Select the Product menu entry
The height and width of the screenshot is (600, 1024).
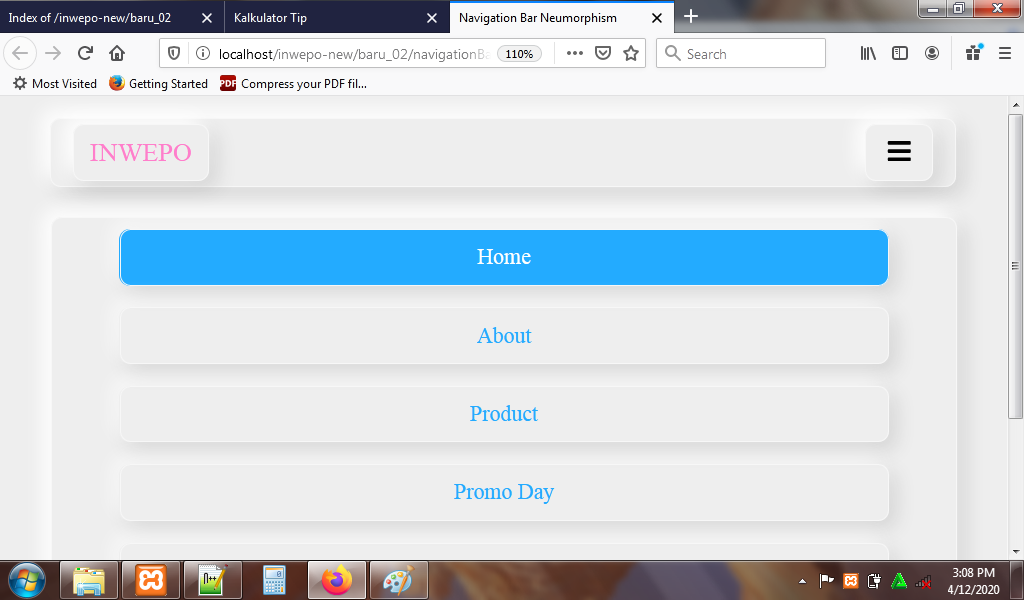point(504,414)
